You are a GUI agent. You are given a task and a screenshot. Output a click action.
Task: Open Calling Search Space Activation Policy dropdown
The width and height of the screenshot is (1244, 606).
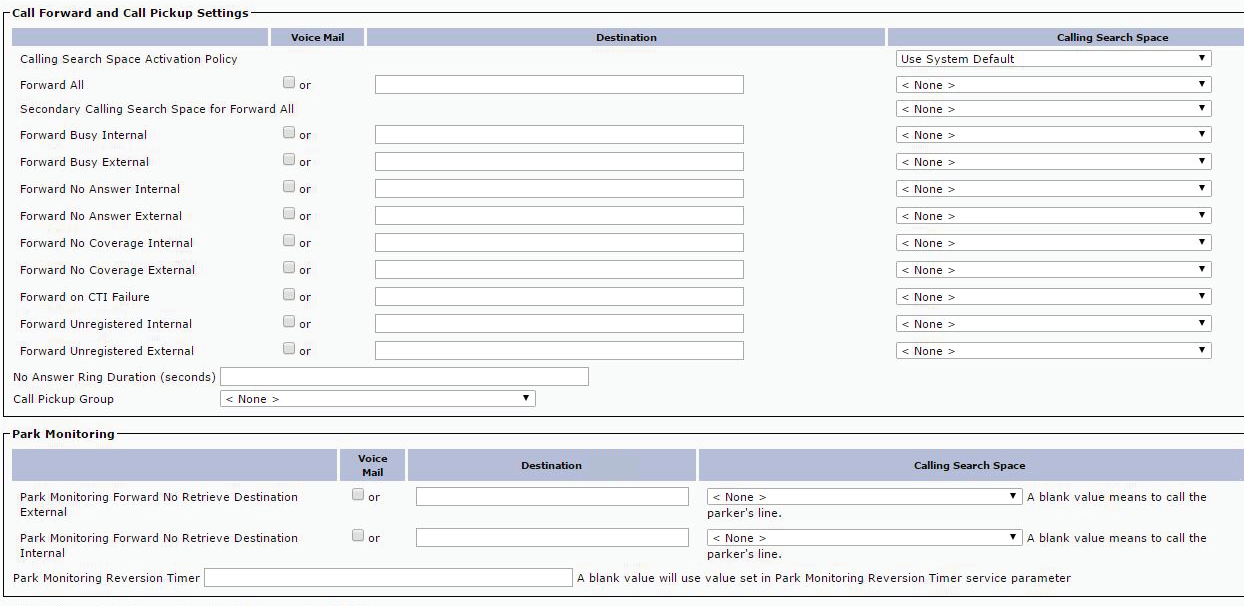click(x=1053, y=59)
